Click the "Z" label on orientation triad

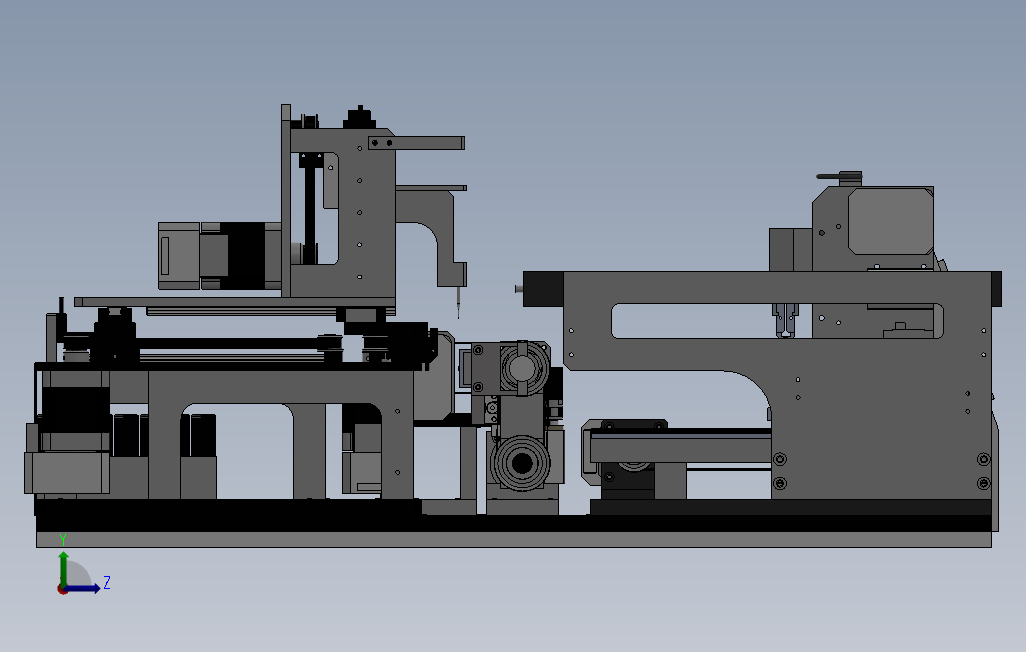click(107, 583)
